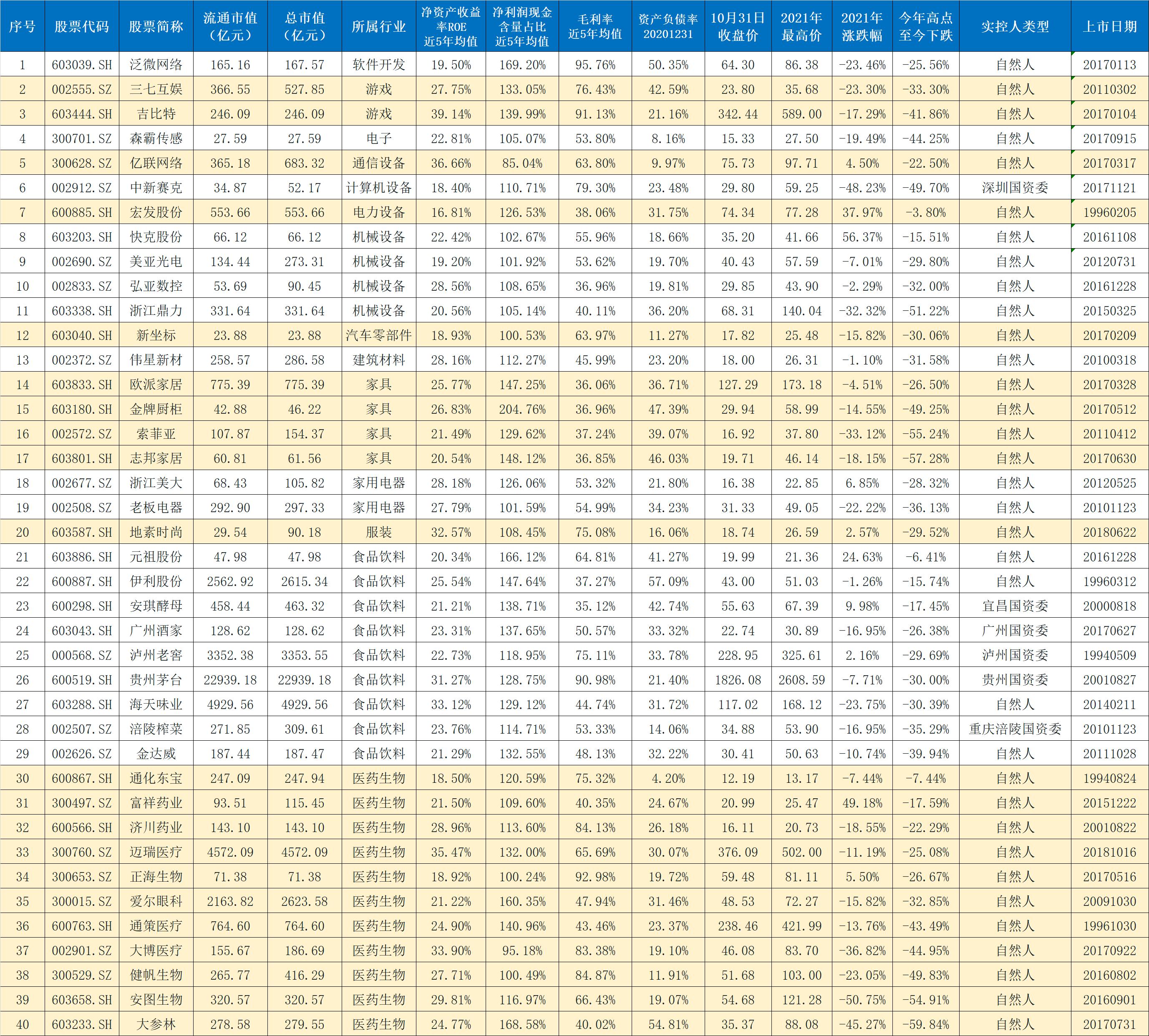Click the 深圳国资委 controller cell
1149x1036 pixels.
1015,188
